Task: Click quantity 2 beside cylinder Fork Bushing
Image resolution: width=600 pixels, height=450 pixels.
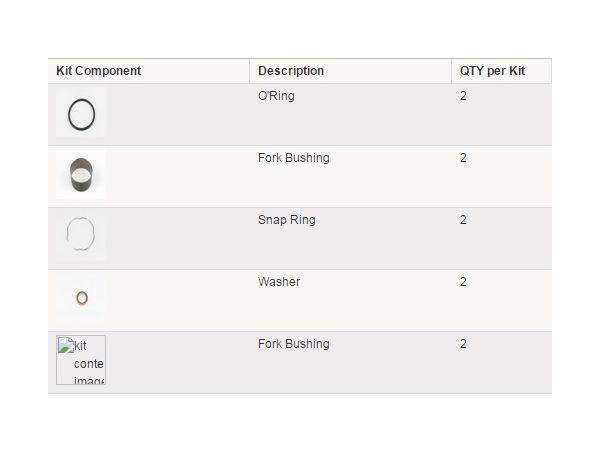Action: (463, 158)
